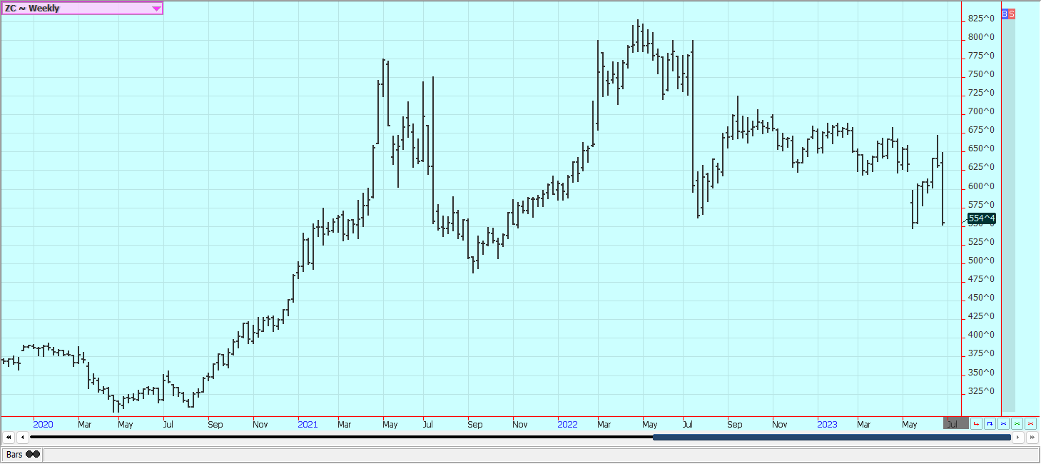Image resolution: width=1042 pixels, height=464 pixels.
Task: Click the highlighted Jul date marker
Action: coord(955,424)
